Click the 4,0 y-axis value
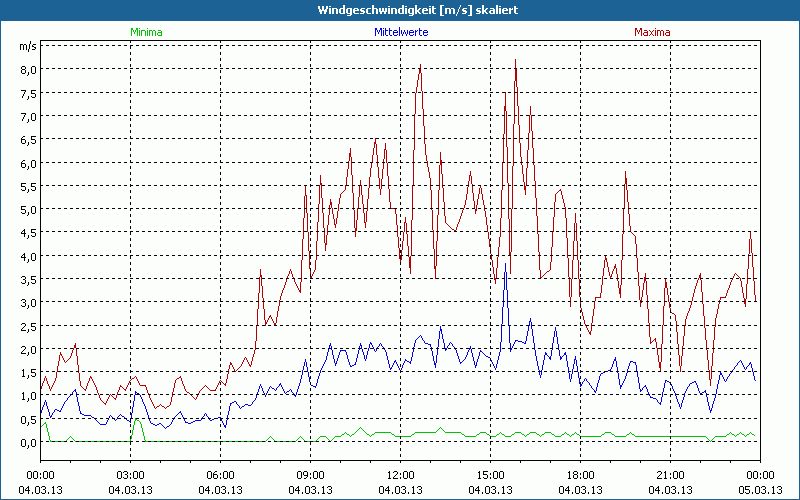 tap(29, 257)
